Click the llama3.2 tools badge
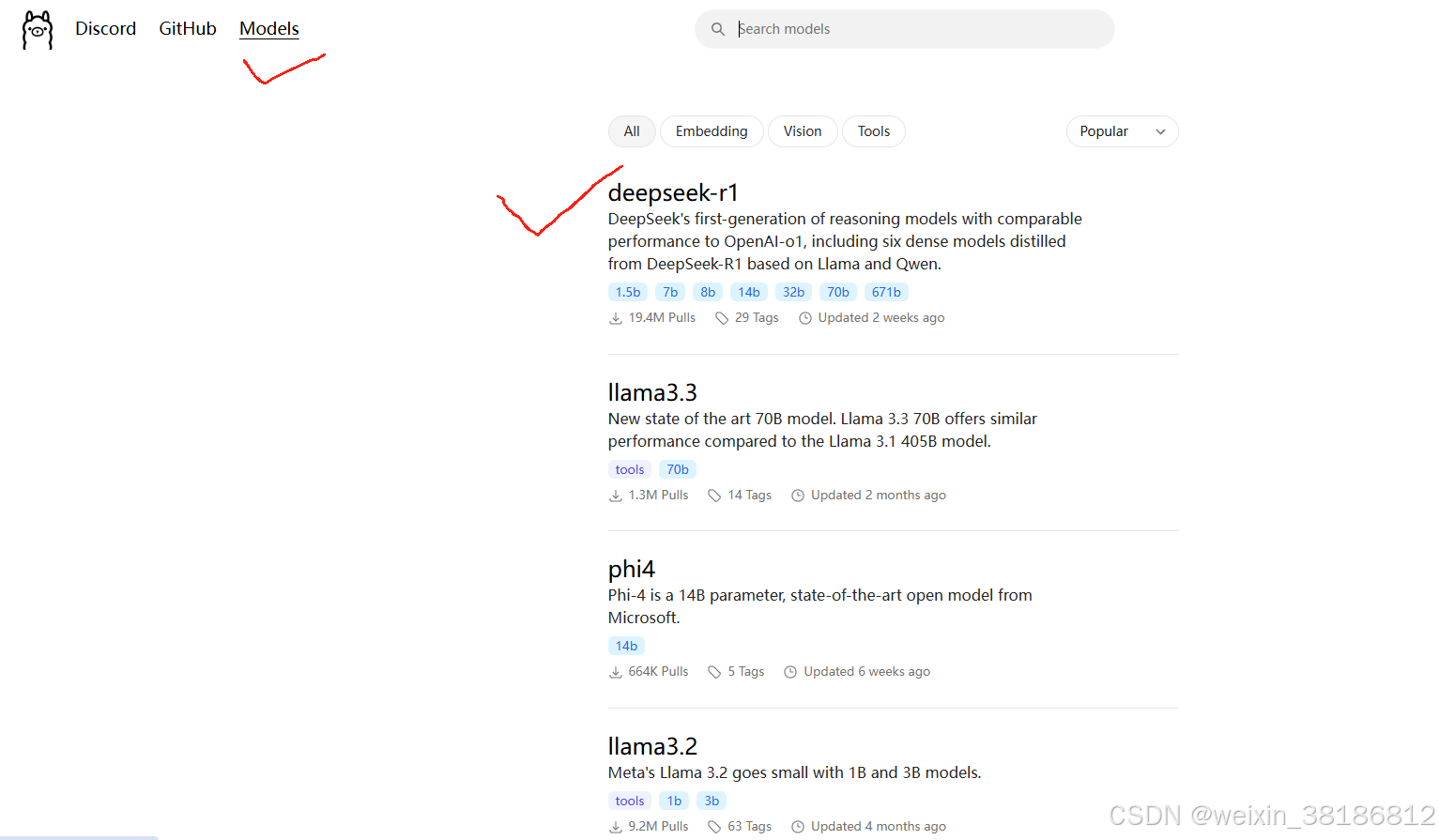Image resolution: width=1439 pixels, height=840 pixels. tap(630, 801)
